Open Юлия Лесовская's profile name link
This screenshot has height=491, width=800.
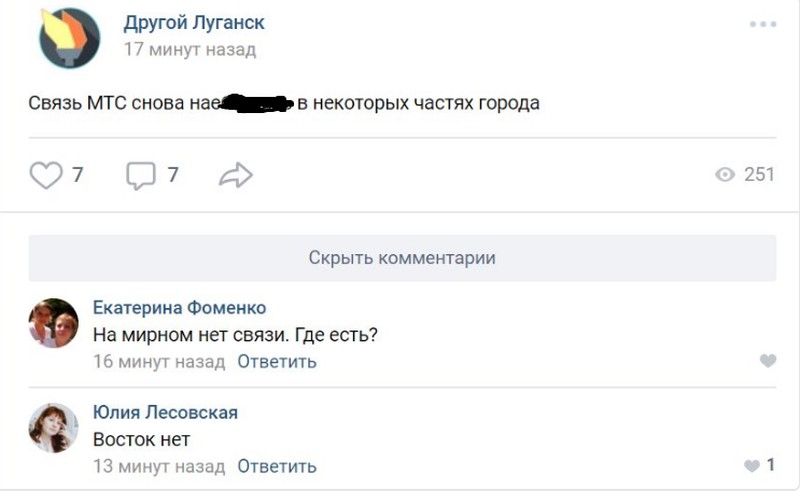coord(165,412)
